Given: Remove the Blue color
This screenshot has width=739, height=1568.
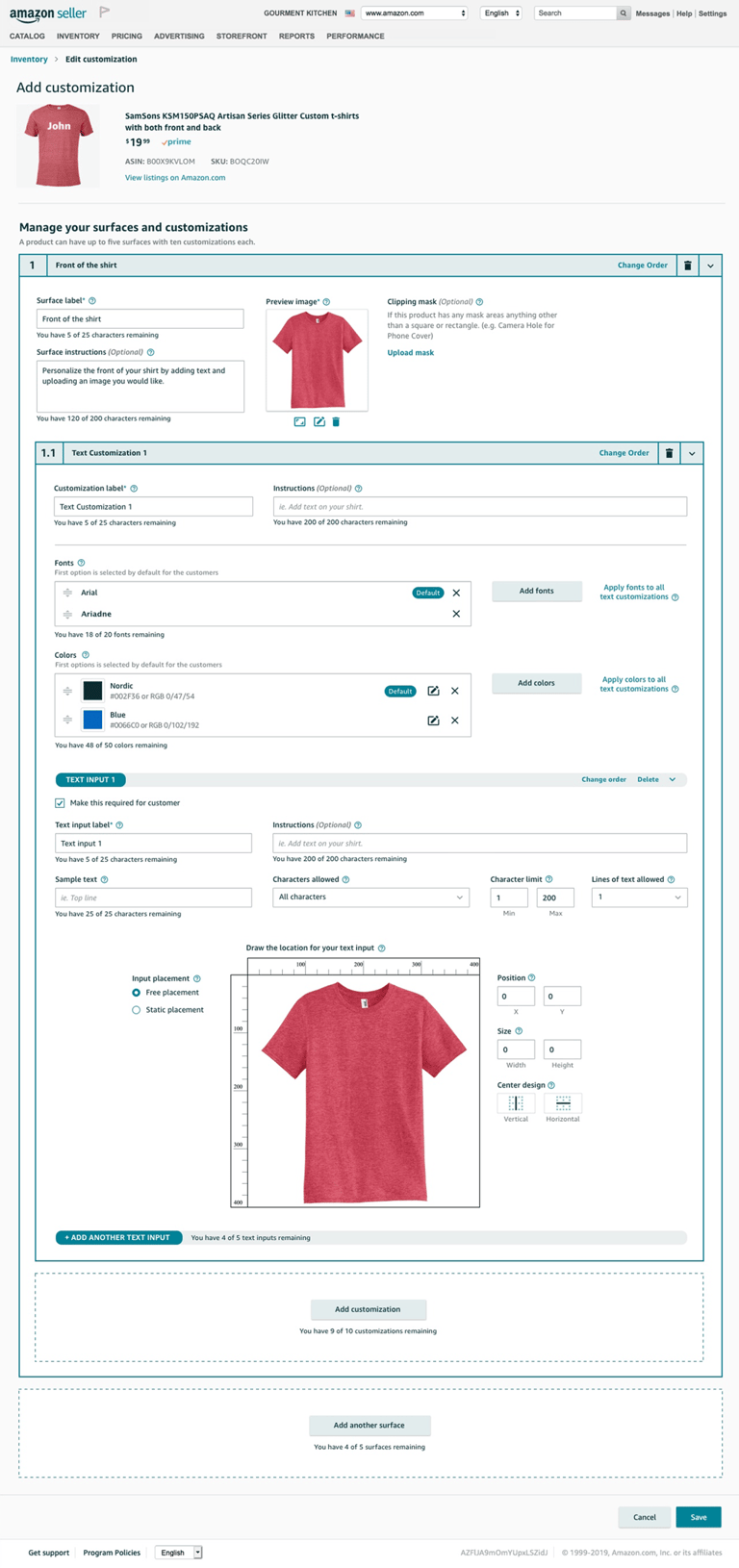Looking at the screenshot, I should coord(455,721).
